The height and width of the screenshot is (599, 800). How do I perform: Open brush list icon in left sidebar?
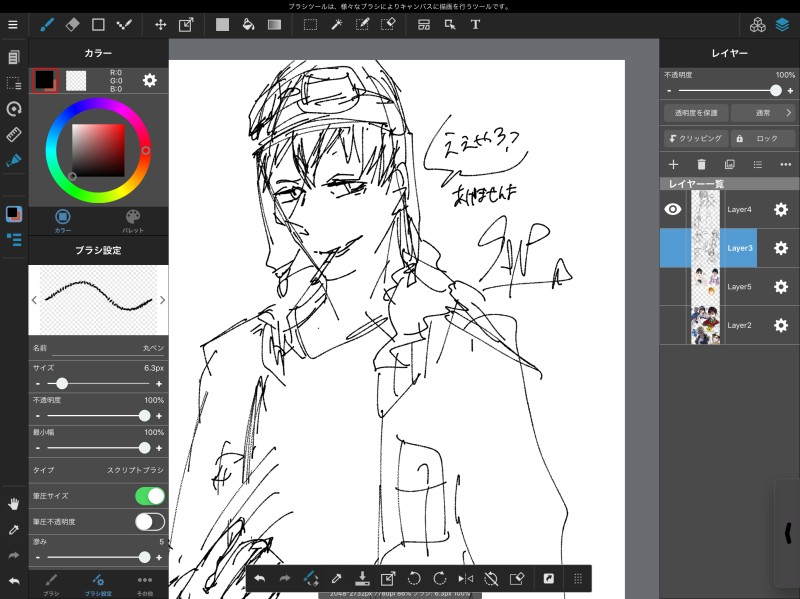click(x=14, y=239)
